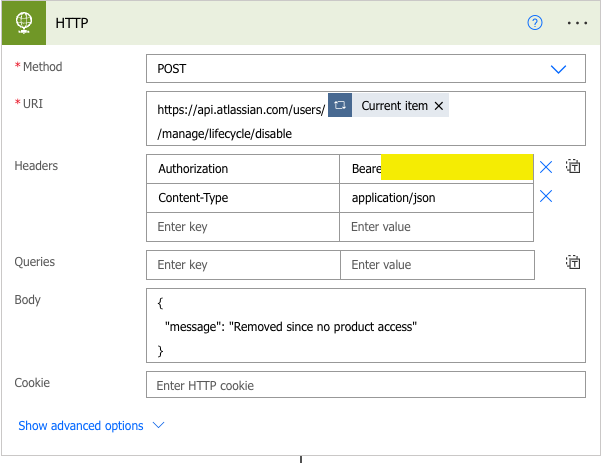Click the Current item loop icon
This screenshot has height=463, width=608.
coord(340,106)
